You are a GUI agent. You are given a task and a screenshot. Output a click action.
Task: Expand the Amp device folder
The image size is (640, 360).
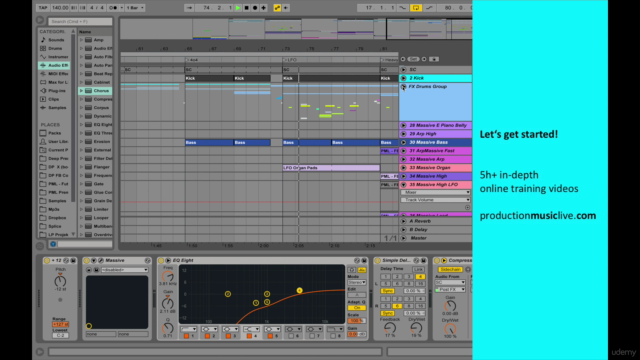coord(81,40)
